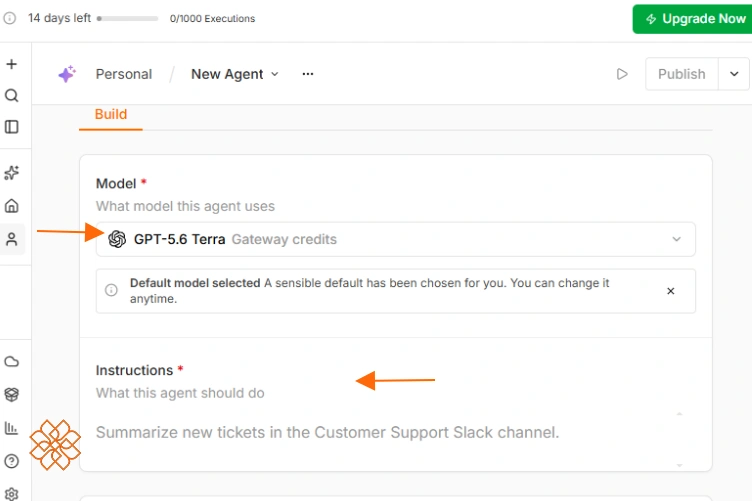Click 'What this agent should do' text
This screenshot has width=752, height=501.
tap(180, 393)
